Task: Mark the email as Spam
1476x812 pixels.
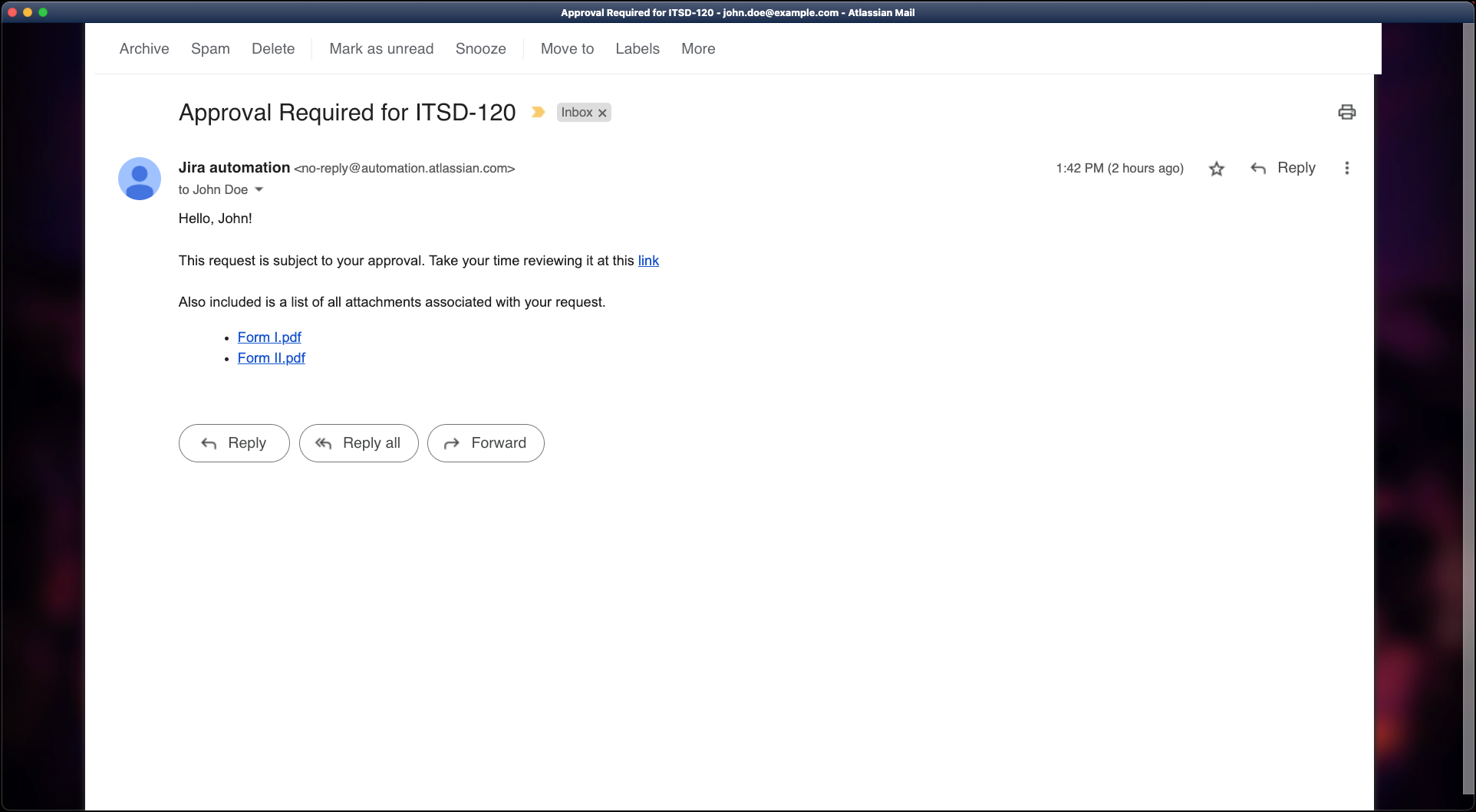Action: tap(210, 48)
